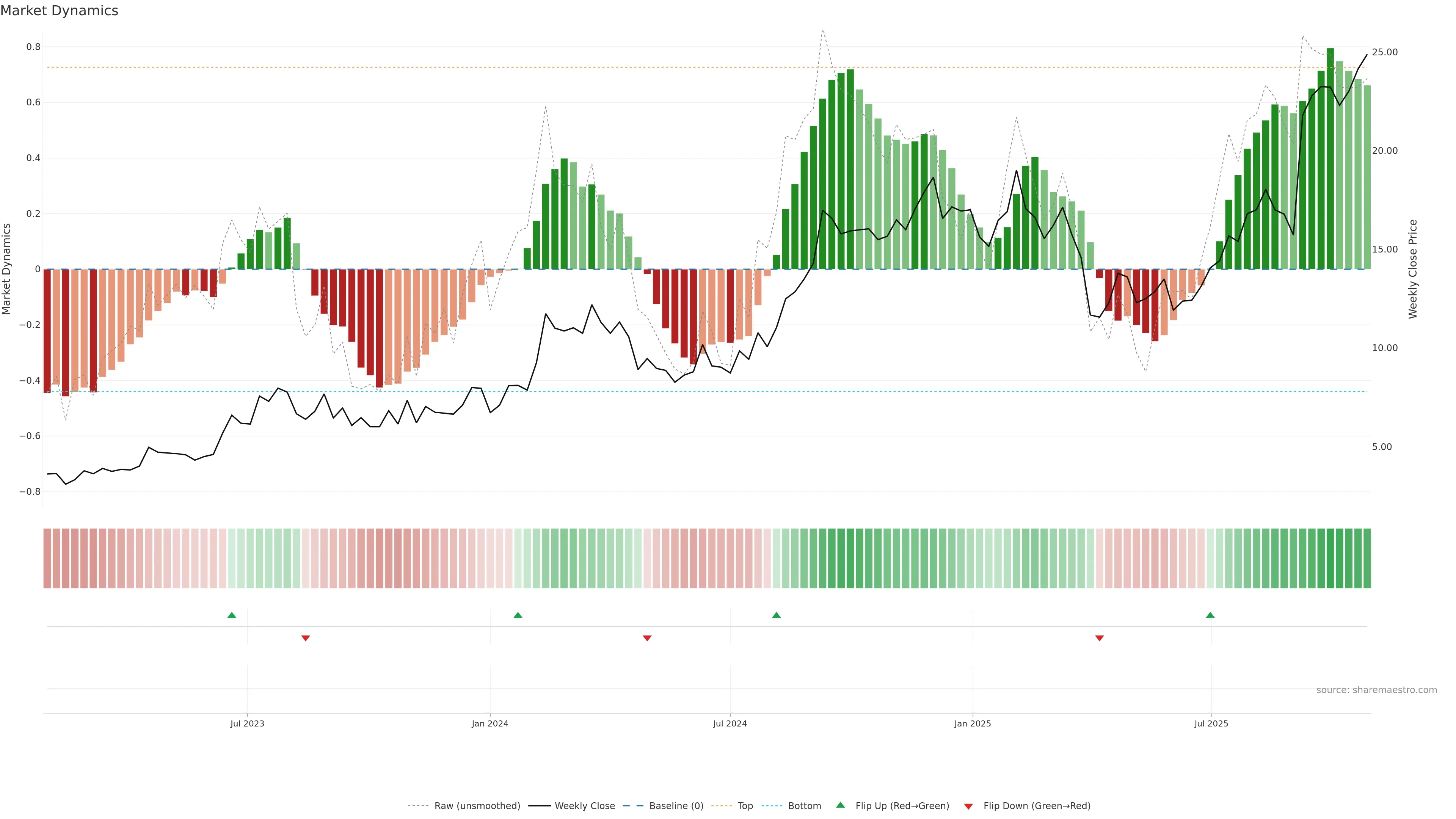1456x819 pixels.
Task: Toggle Weekly Close legend entry
Action: tap(584, 806)
